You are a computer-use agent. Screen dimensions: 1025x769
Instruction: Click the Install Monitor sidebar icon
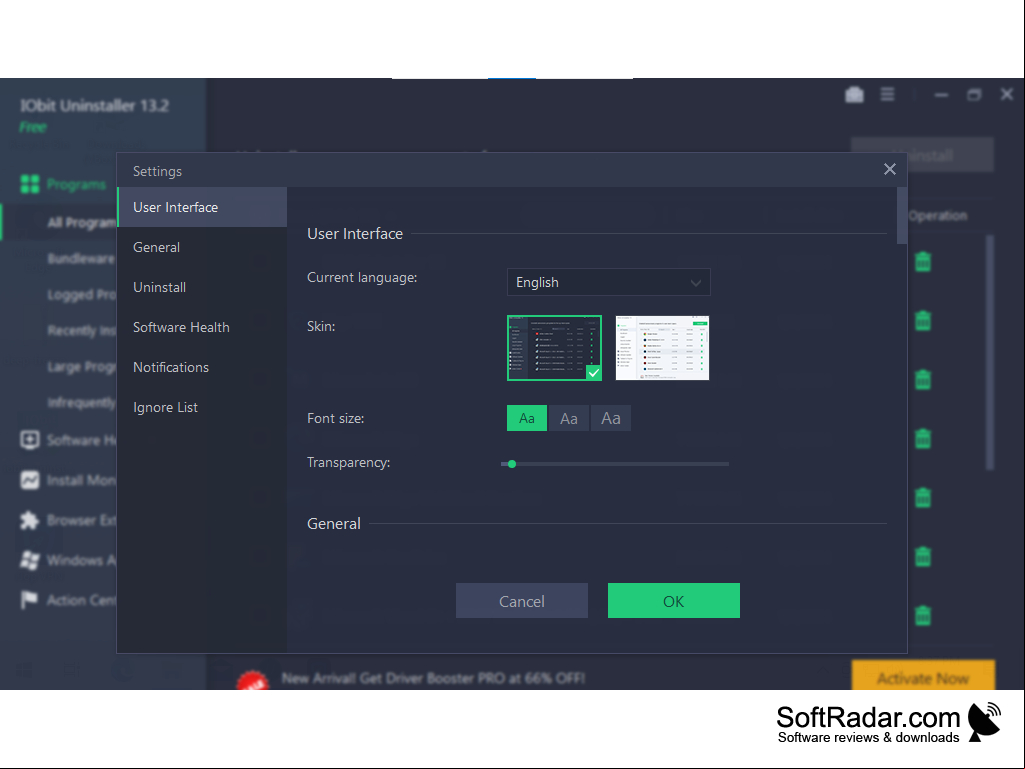click(x=29, y=480)
